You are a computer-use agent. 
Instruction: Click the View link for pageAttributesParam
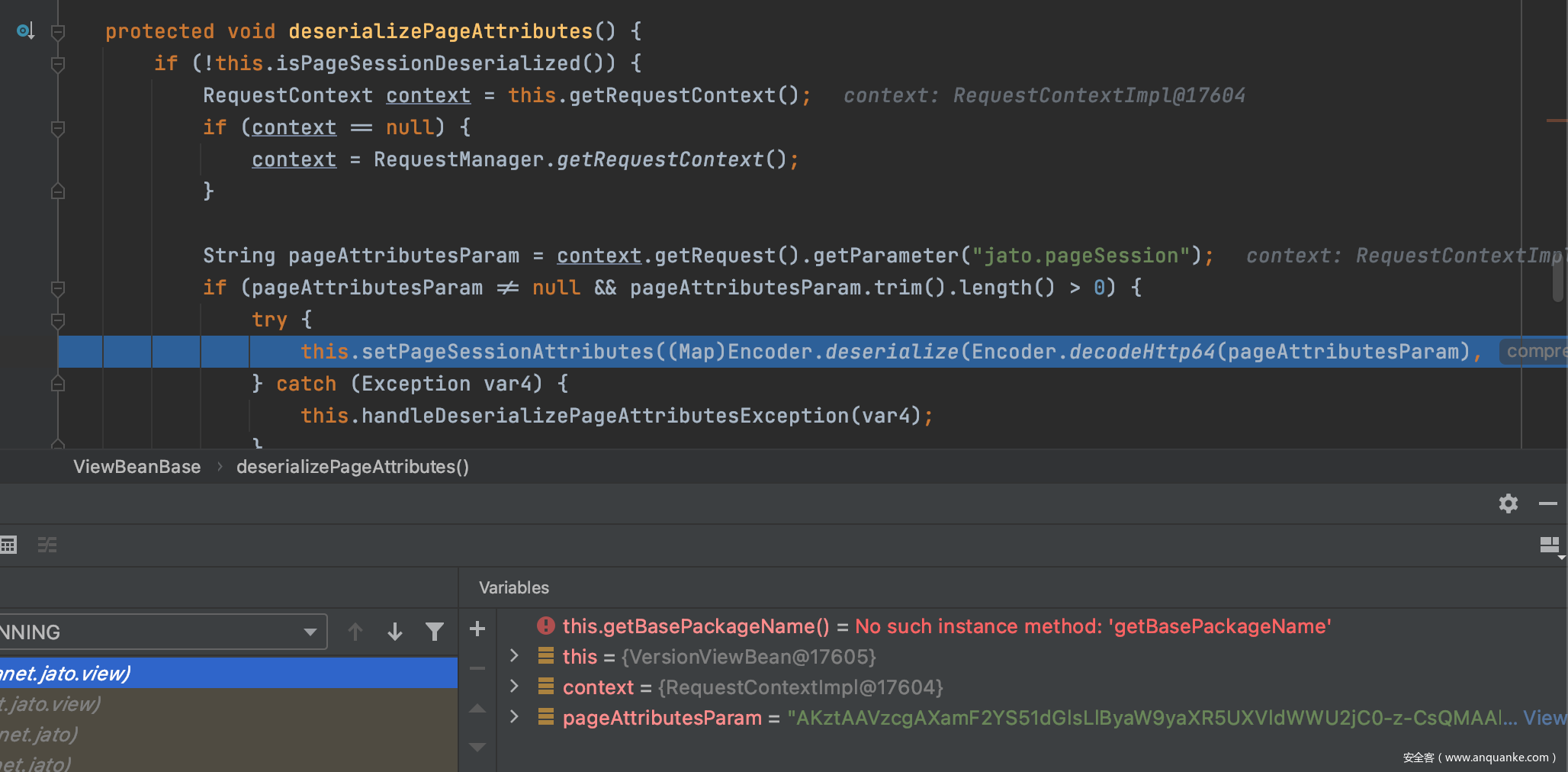1544,718
